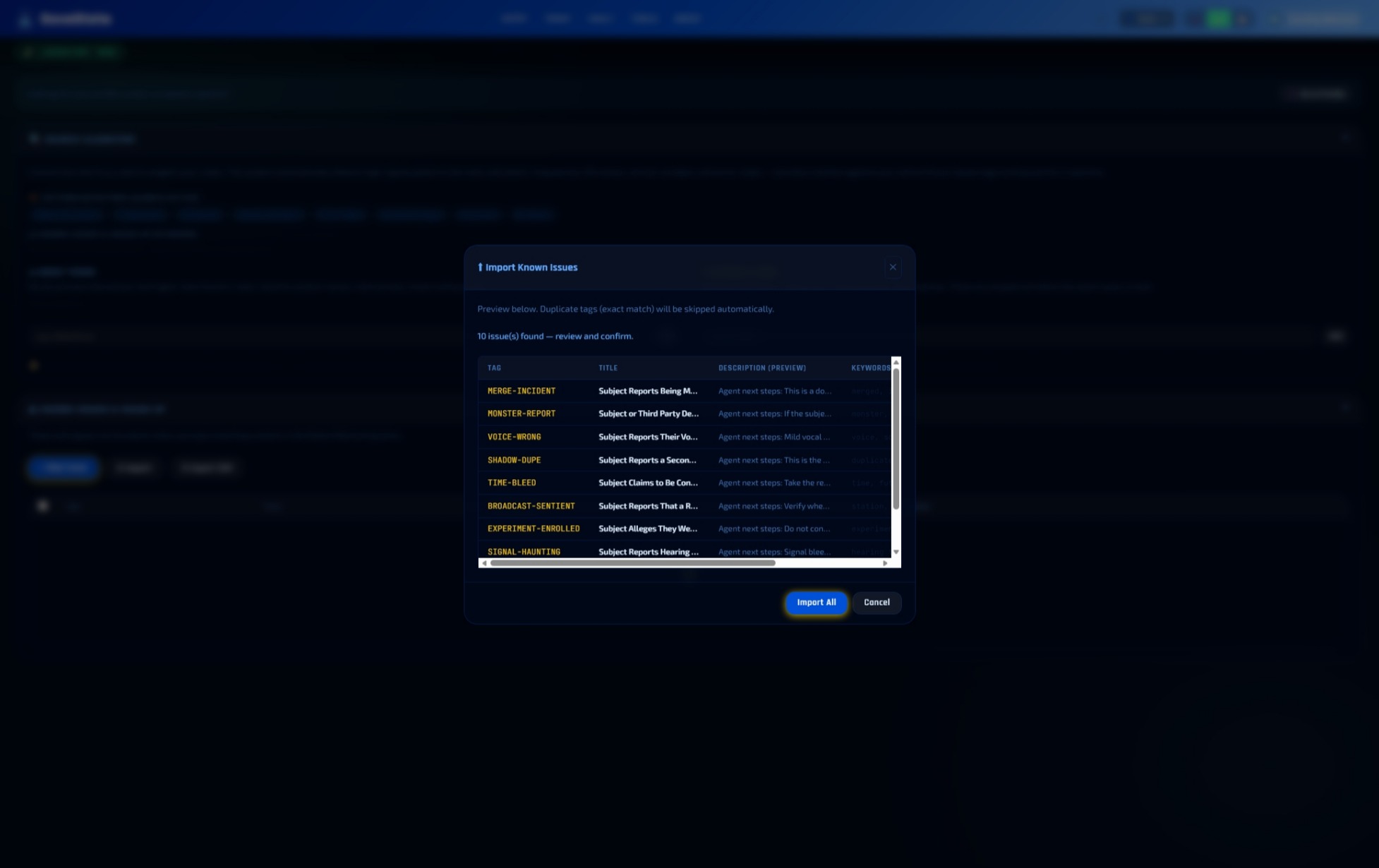Select the MONSTER-REPORT issue row
This screenshot has width=1379, height=868.
pyautogui.click(x=649, y=414)
